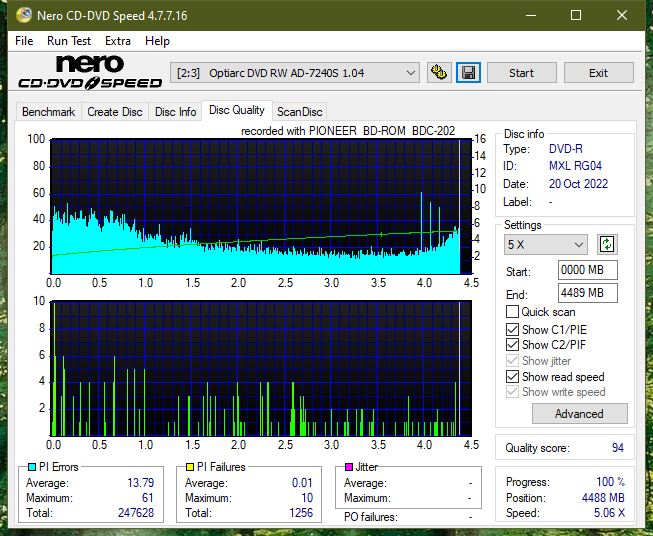Viewport: 653px width, 536px height.
Task: Open the Run Test menu
Action: point(69,41)
